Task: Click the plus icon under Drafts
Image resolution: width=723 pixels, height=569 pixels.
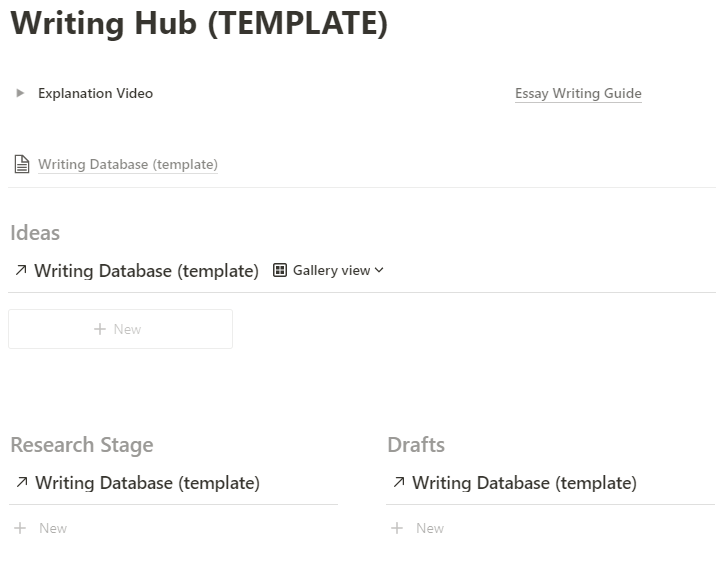Action: click(x=397, y=528)
